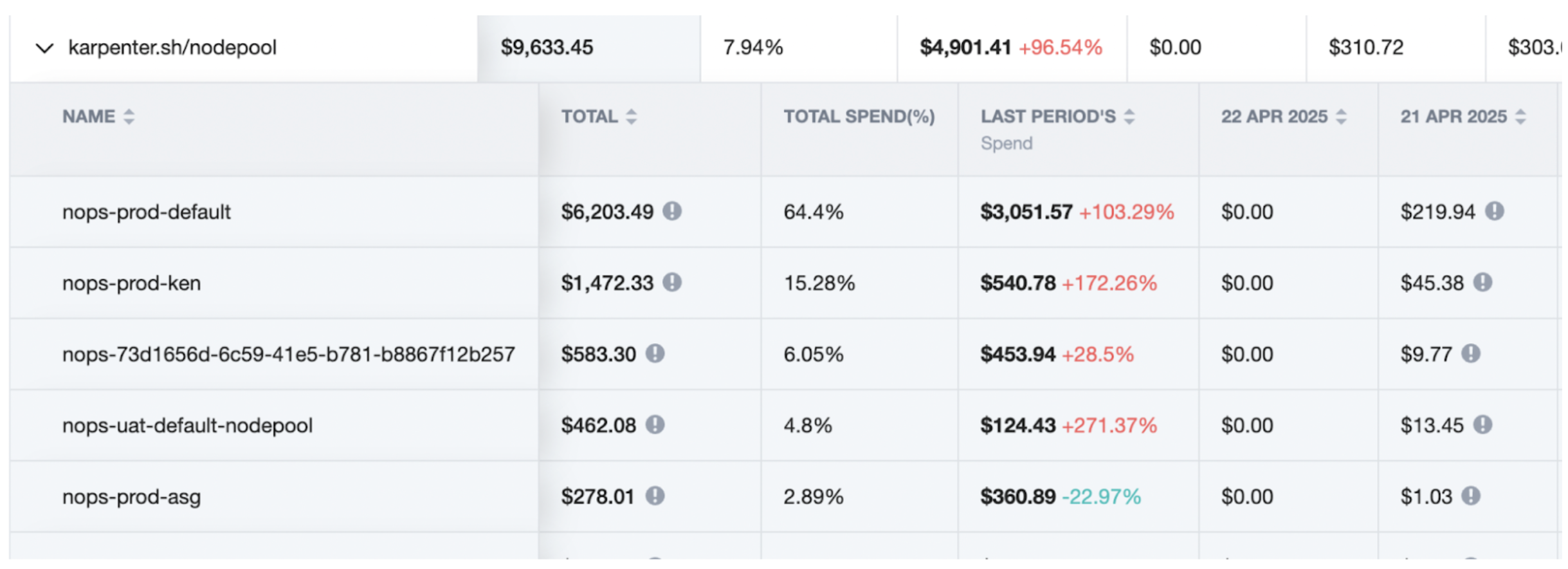
Task: Click the group spend share 7.94%
Action: 753,48
